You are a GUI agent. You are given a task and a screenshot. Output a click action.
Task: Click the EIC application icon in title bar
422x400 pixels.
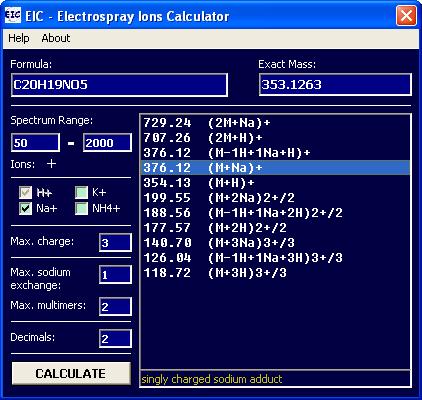13,15
